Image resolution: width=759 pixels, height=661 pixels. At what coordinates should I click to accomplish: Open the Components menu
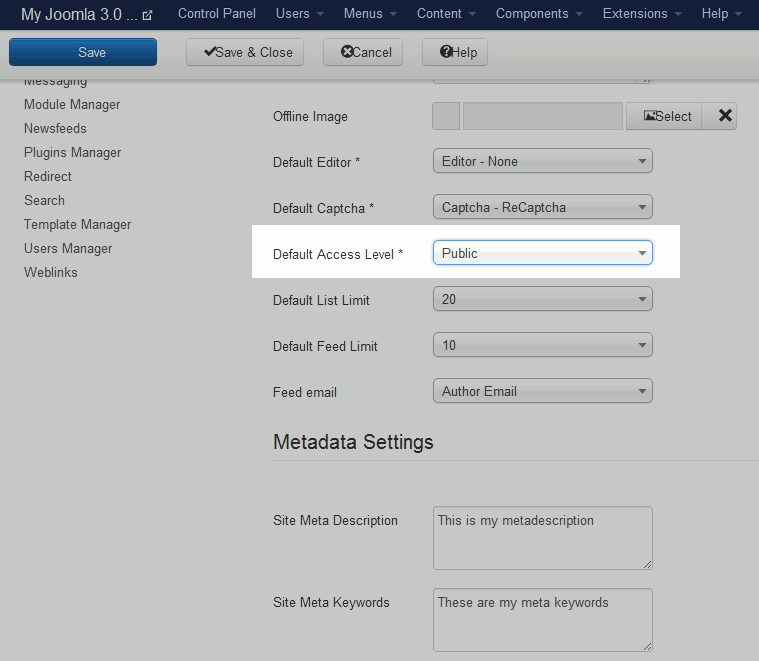pos(539,14)
